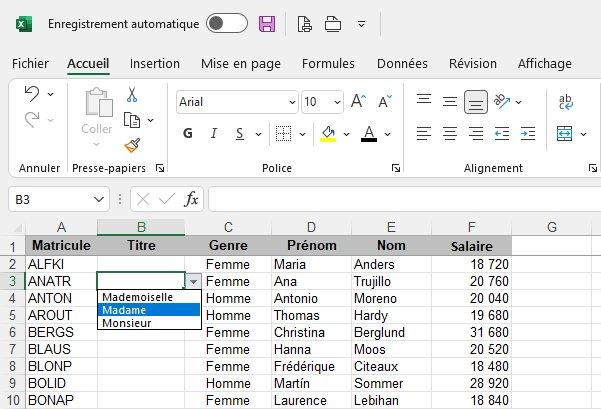Choose Mademoiselle from the list
Image resolution: width=601 pixels, height=409 pixels.
click(x=149, y=297)
